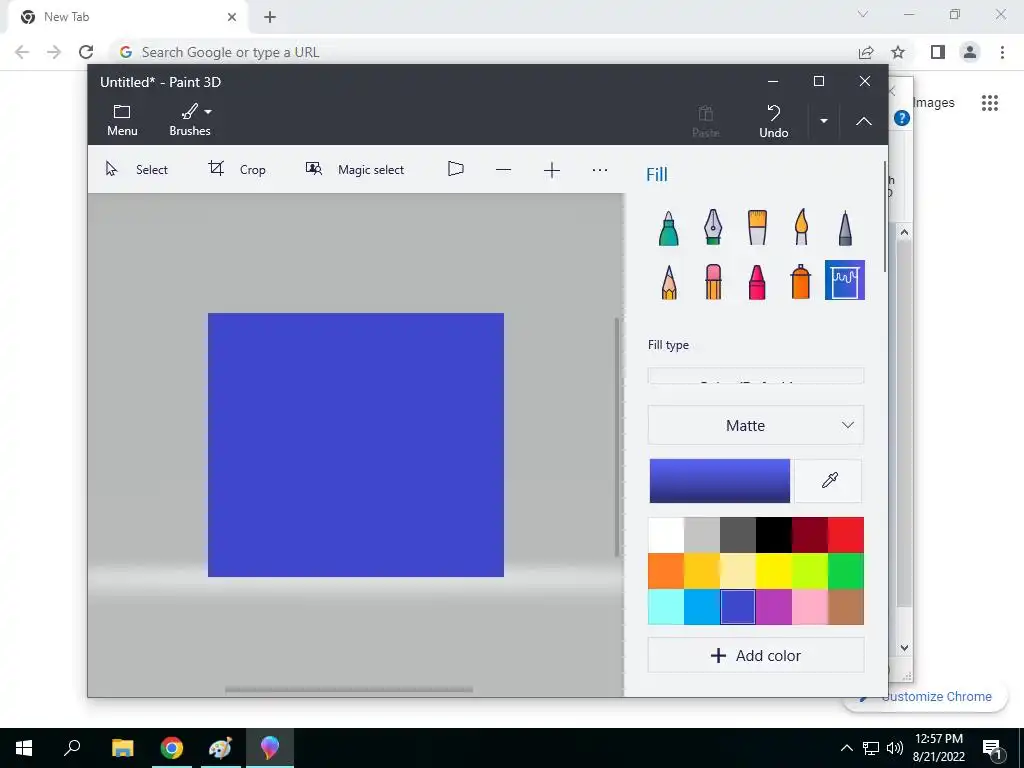The image size is (1024, 768).
Task: Undo the last action
Action: 773,121
